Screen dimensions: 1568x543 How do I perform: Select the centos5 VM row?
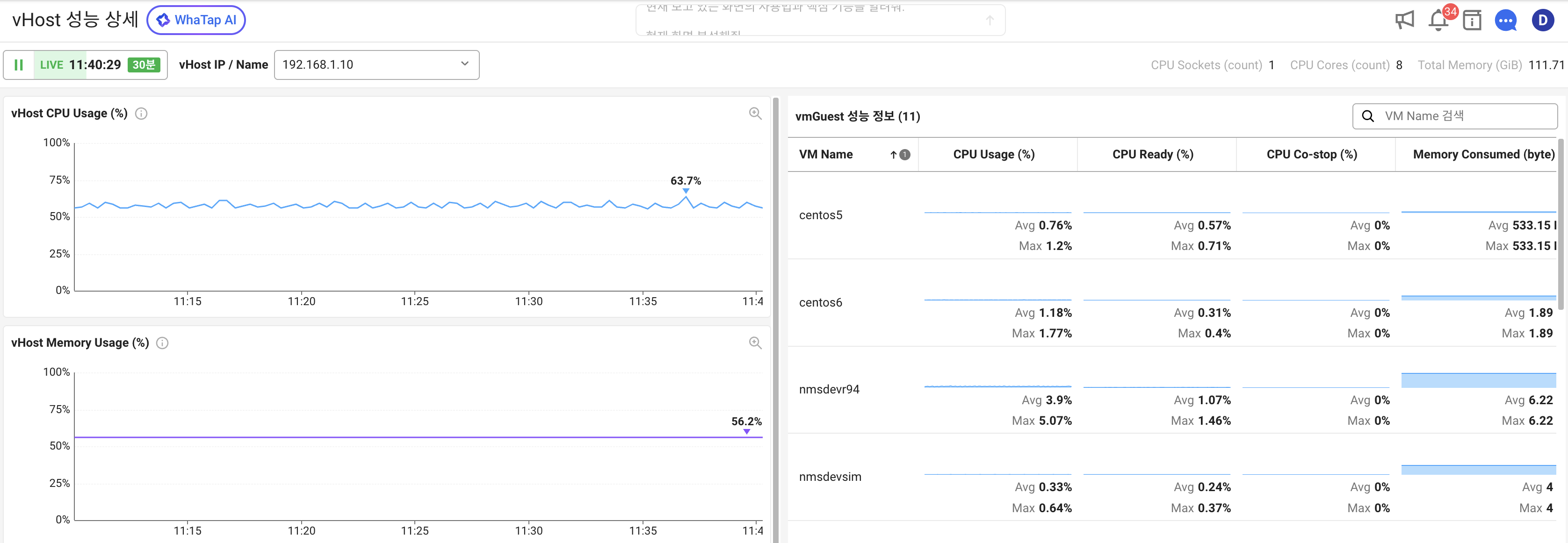pyautogui.click(x=1172, y=215)
